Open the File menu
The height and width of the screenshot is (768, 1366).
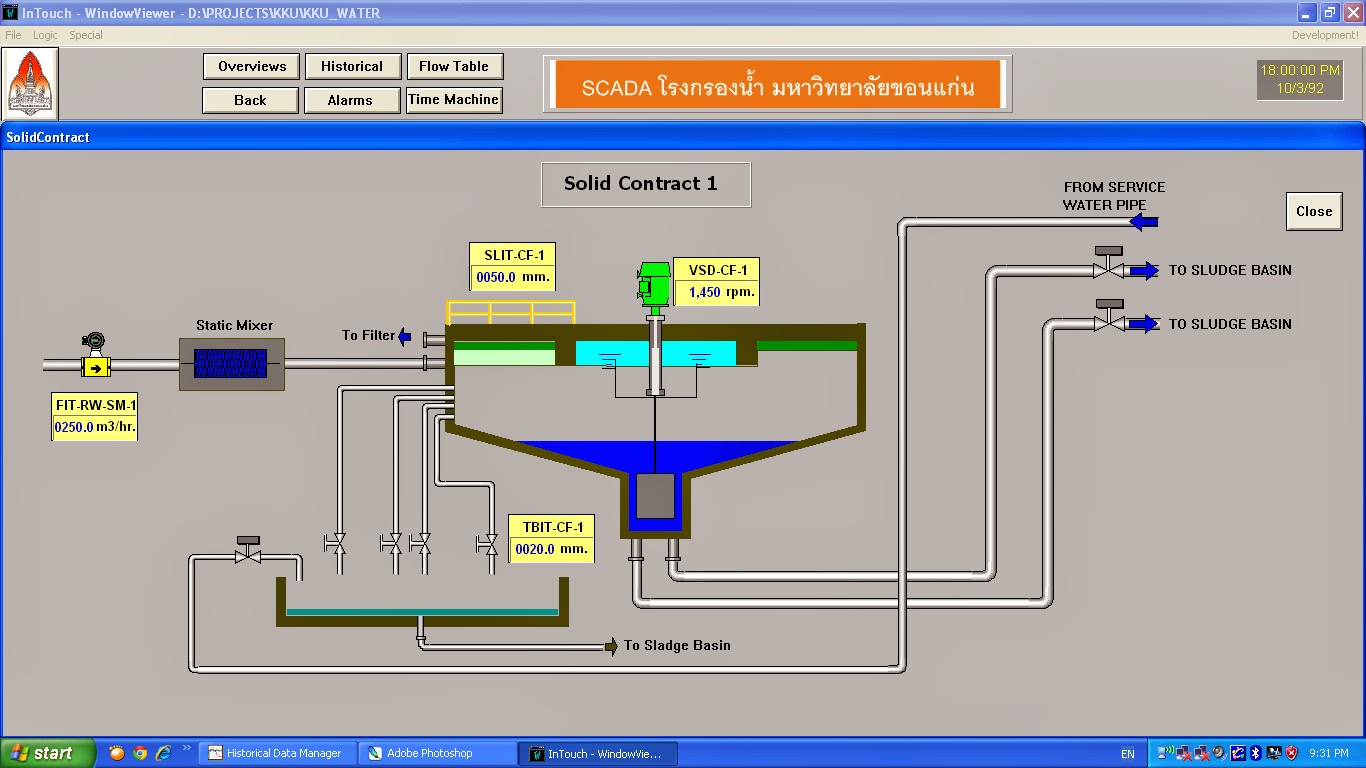[13, 34]
